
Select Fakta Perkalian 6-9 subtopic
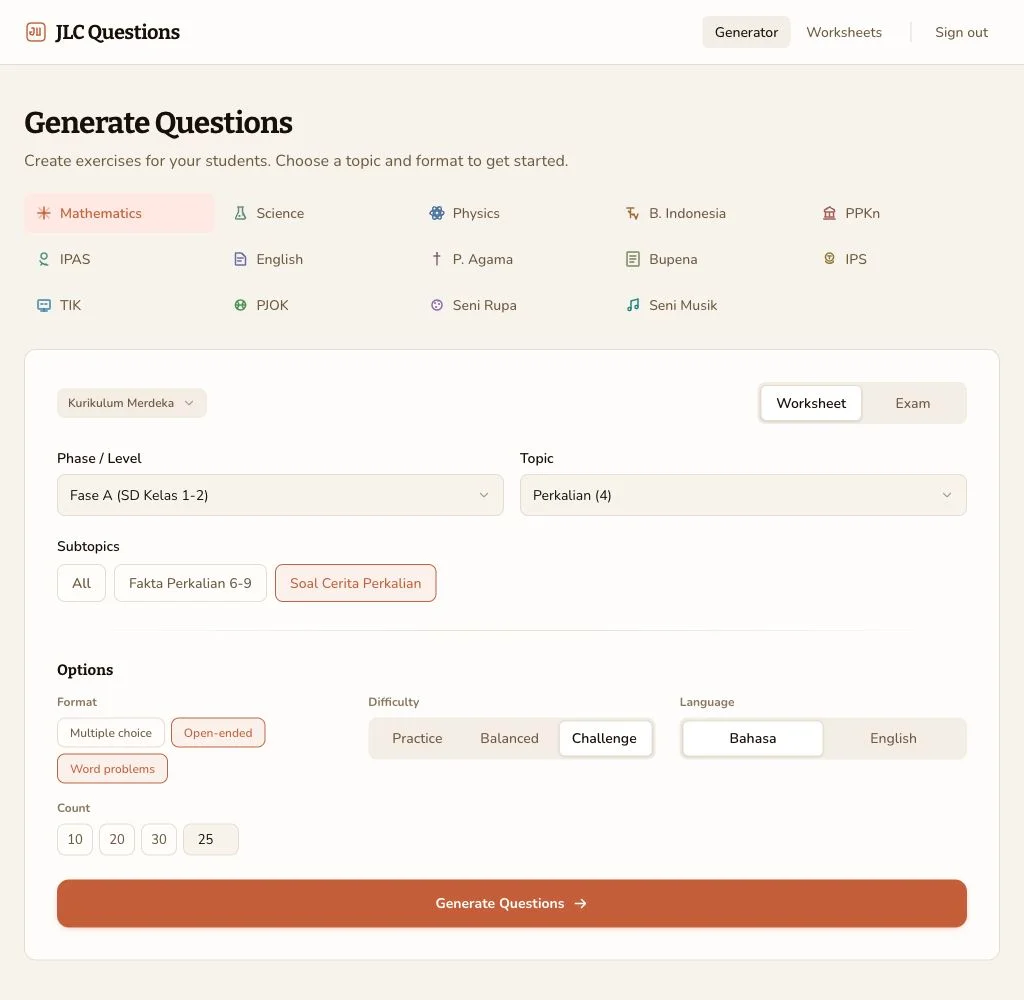tap(190, 583)
